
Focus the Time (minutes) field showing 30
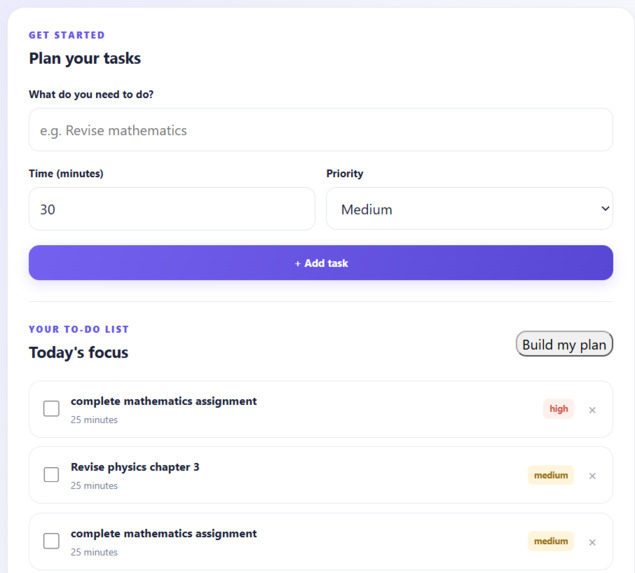tap(172, 209)
